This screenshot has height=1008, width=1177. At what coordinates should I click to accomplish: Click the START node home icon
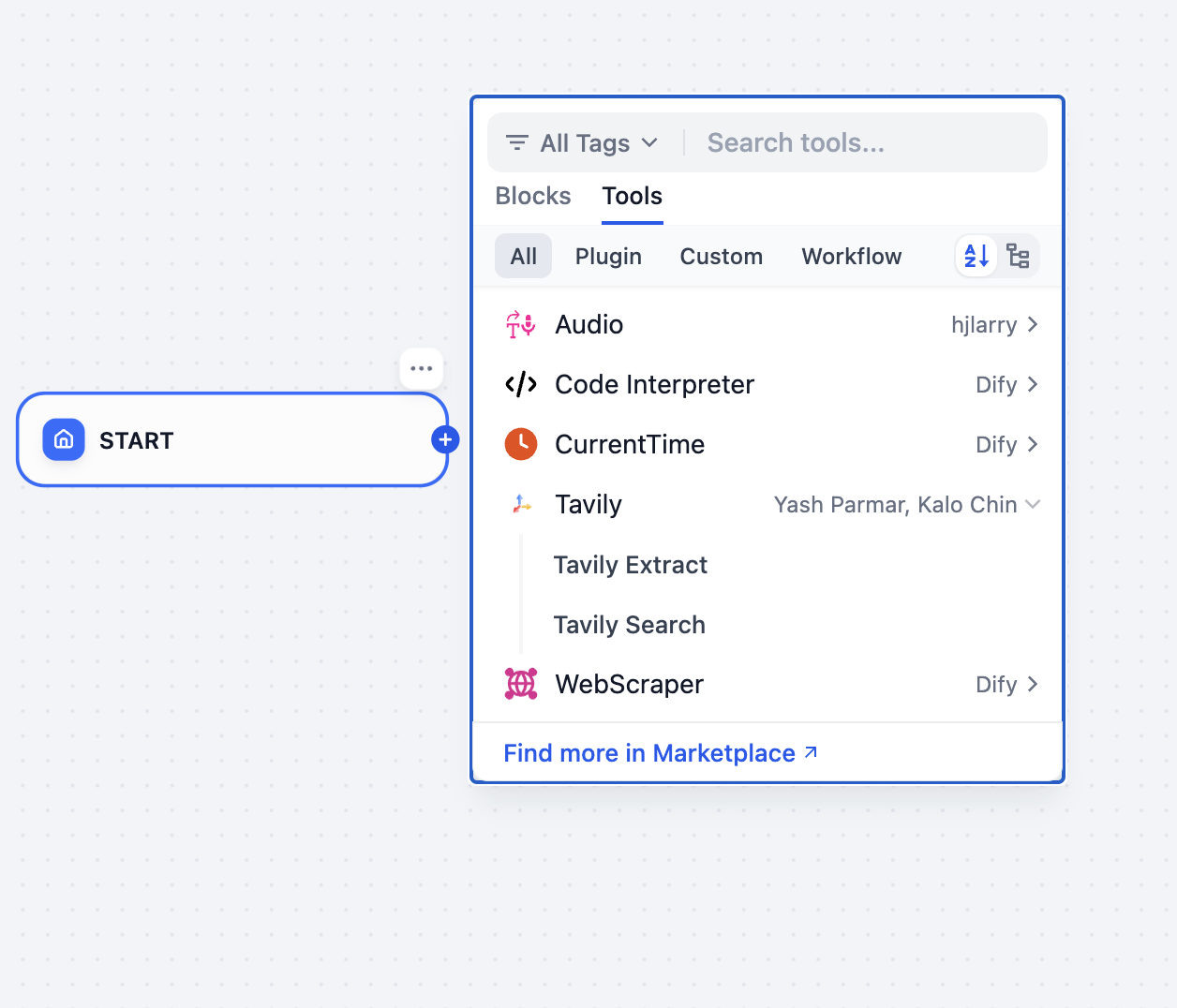click(64, 439)
